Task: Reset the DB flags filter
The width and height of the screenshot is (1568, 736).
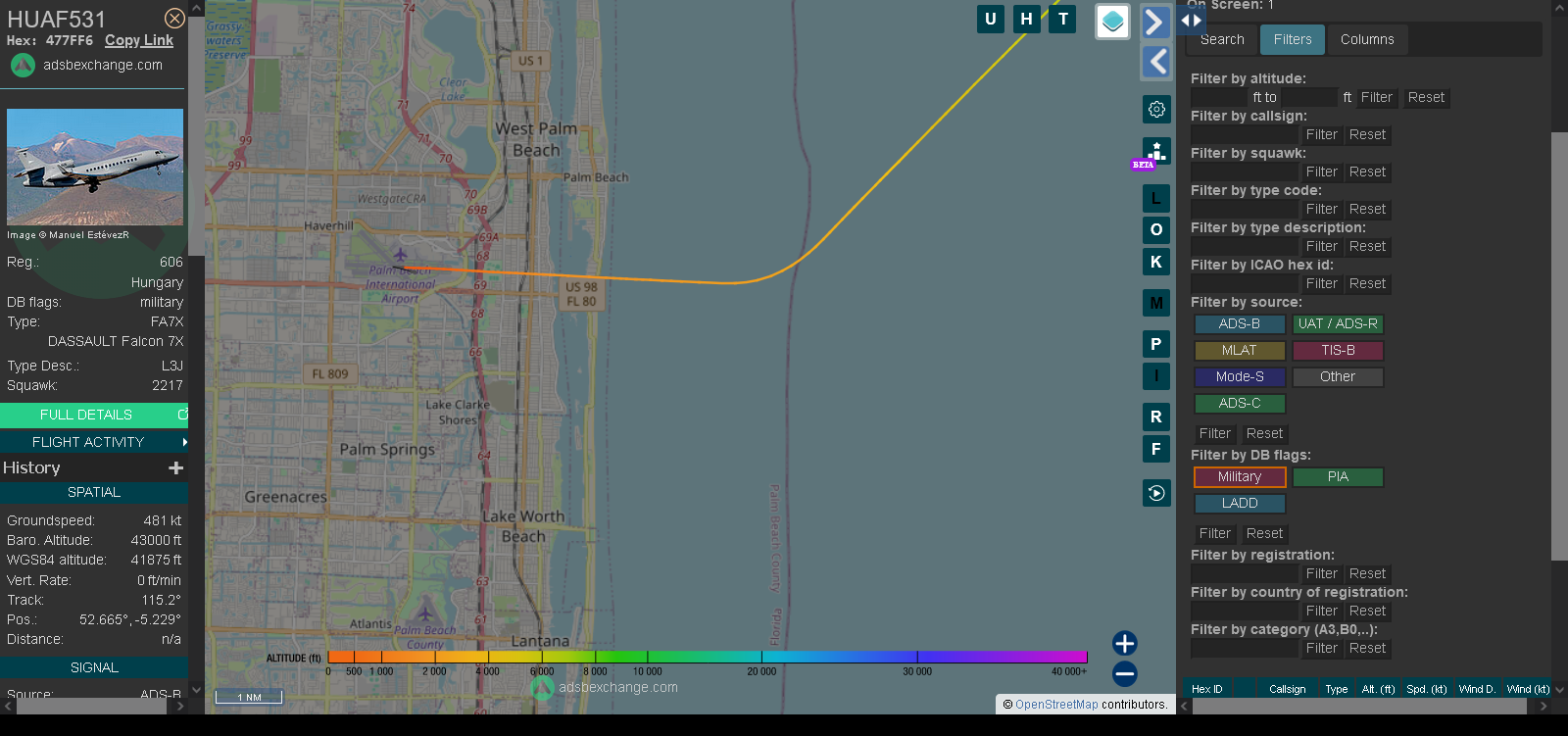Action: point(1264,533)
